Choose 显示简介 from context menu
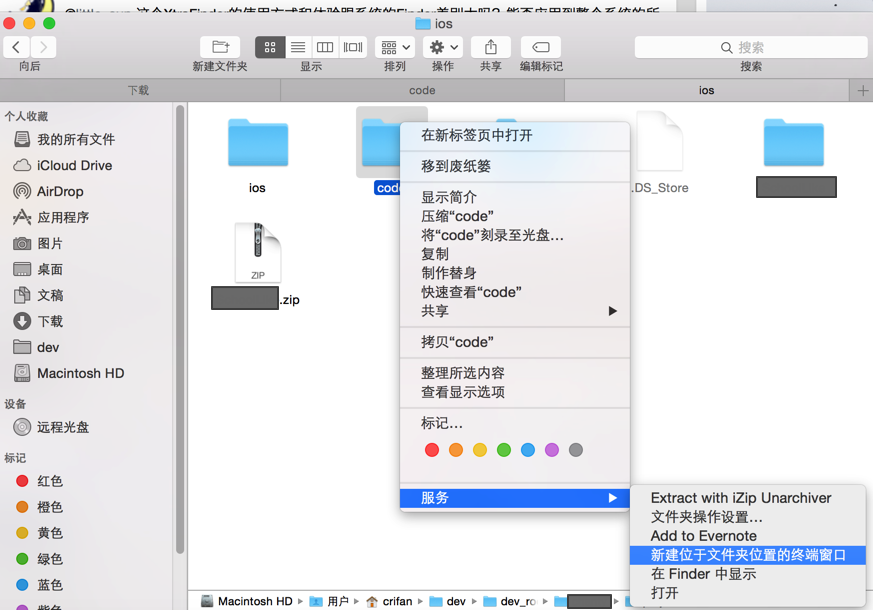The width and height of the screenshot is (873, 610). point(514,197)
